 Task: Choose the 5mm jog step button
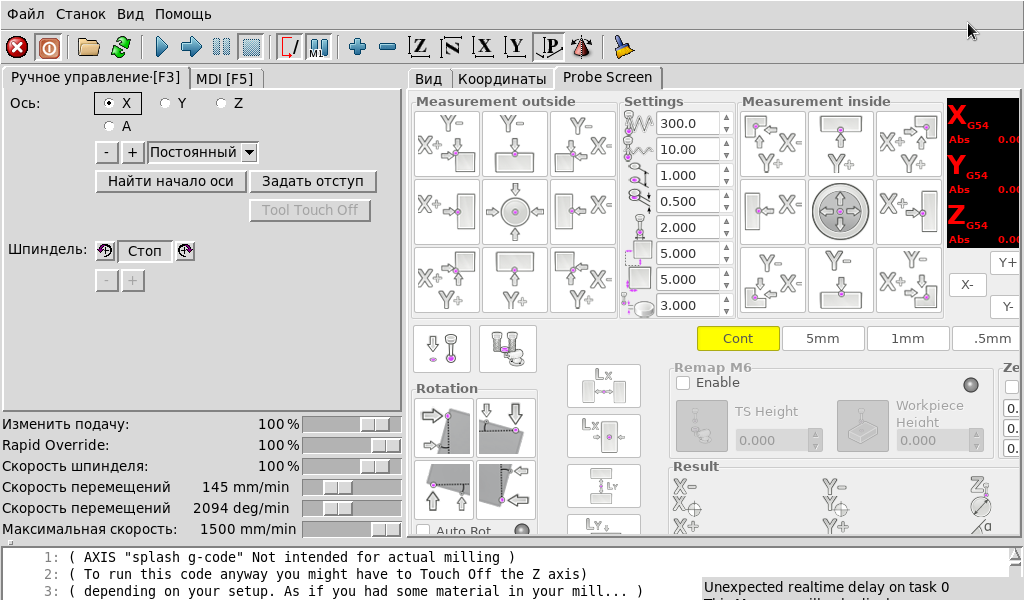(822, 338)
